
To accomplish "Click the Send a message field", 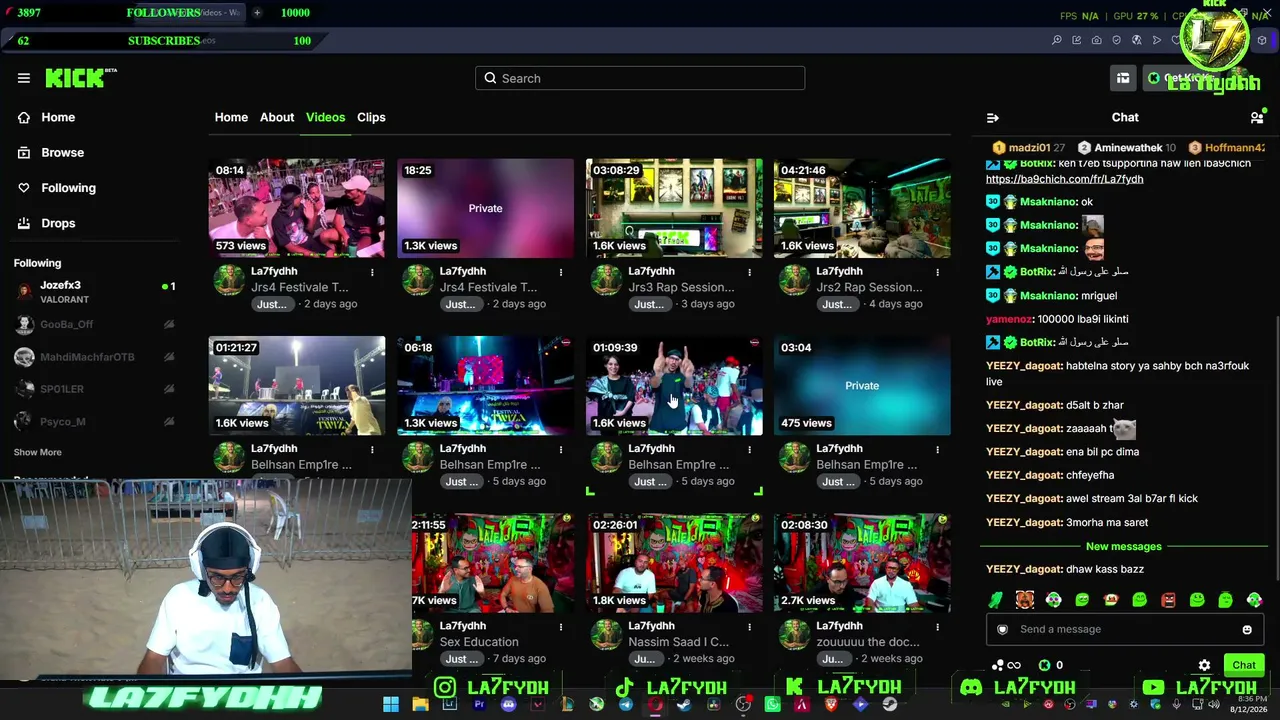I will pos(1125,629).
